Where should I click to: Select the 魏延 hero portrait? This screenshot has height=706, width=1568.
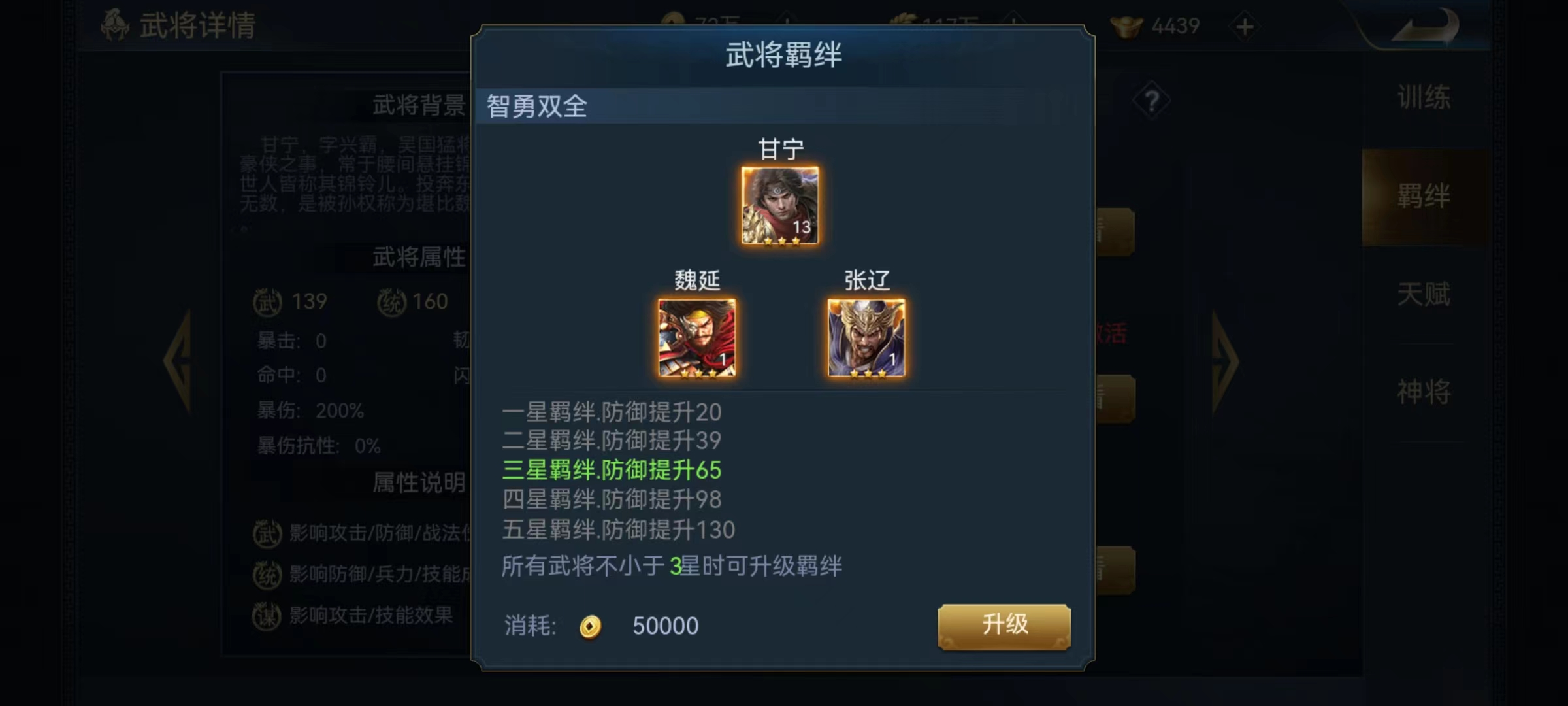click(696, 338)
